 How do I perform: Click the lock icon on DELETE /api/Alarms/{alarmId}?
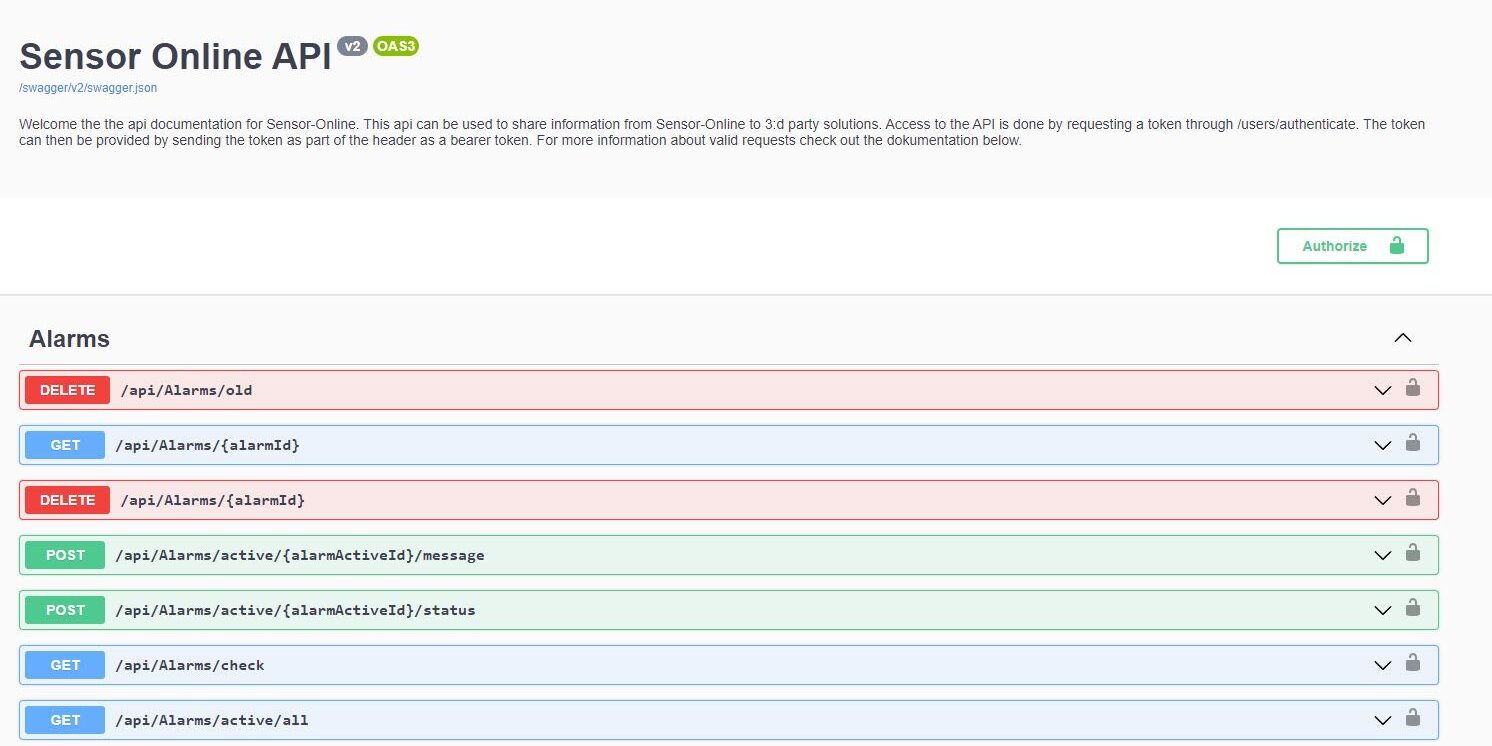pos(1412,498)
